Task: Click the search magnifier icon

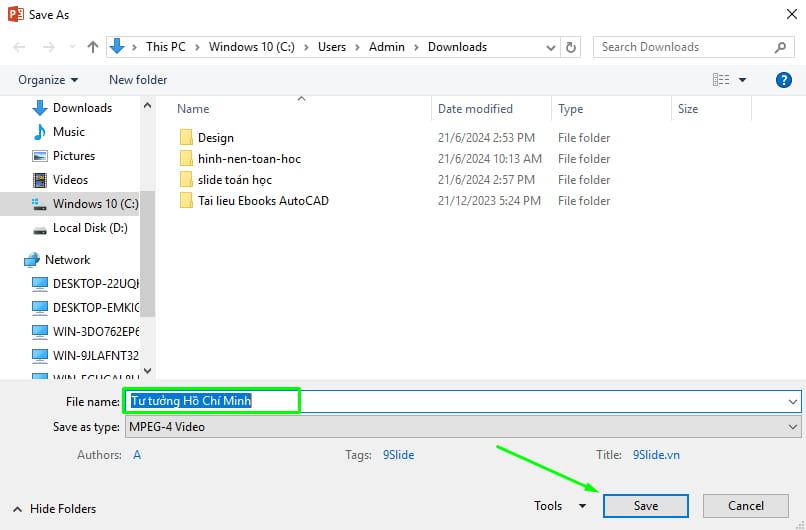Action: [780, 47]
